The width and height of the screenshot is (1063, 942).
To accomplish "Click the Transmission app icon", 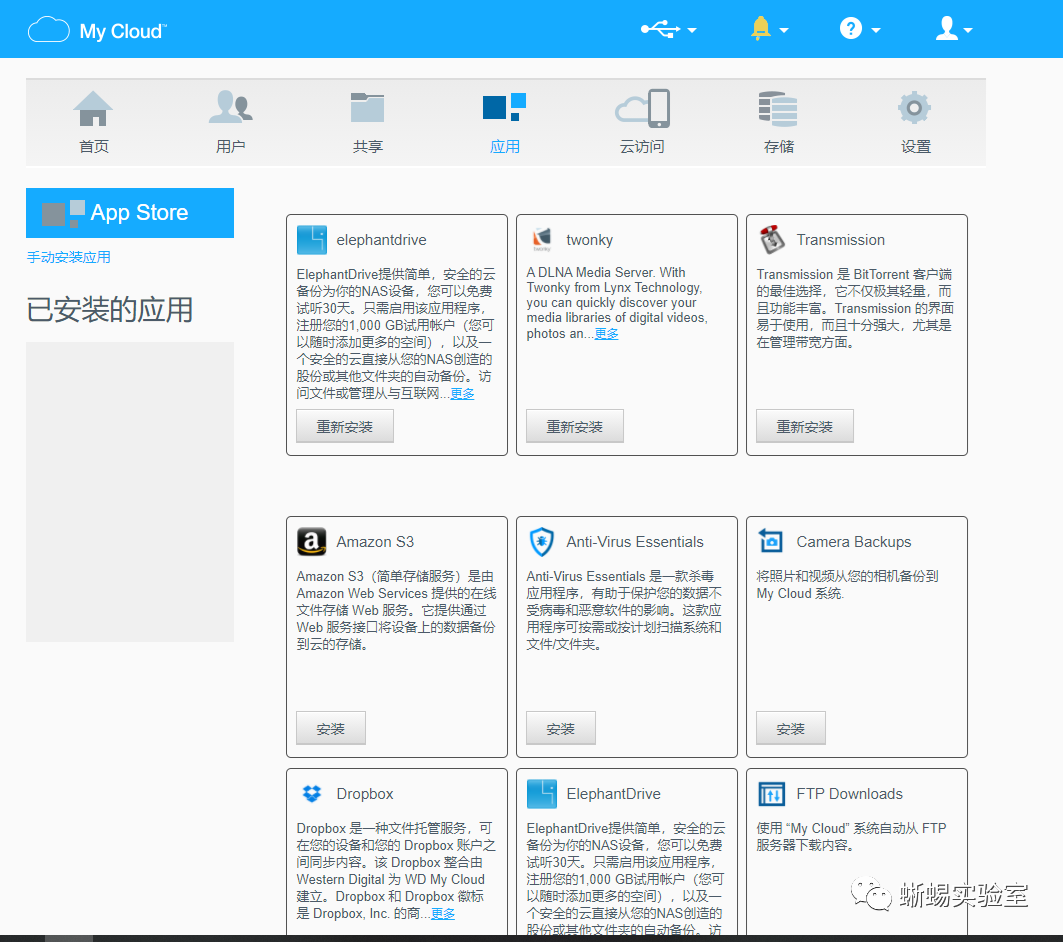I will 771,240.
